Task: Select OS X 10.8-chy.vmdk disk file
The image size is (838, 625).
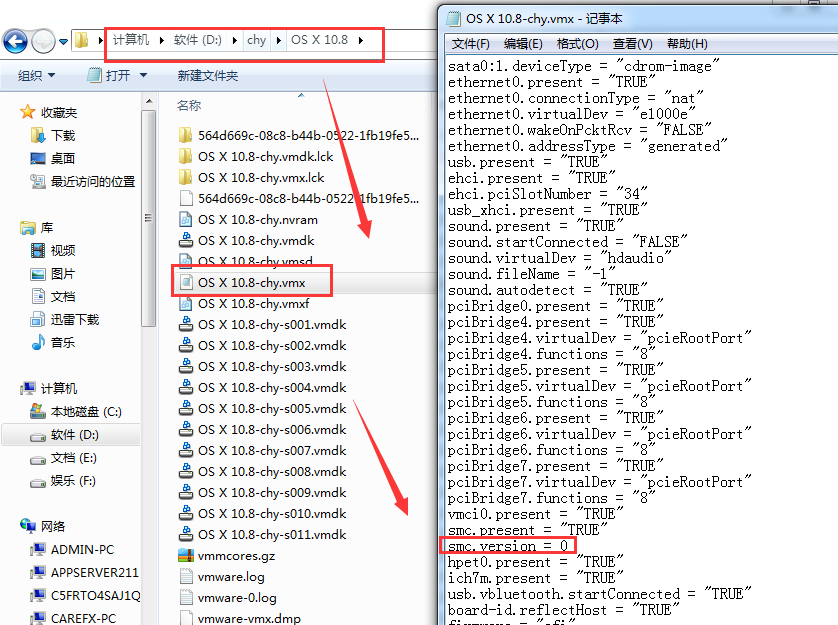Action: [247, 241]
